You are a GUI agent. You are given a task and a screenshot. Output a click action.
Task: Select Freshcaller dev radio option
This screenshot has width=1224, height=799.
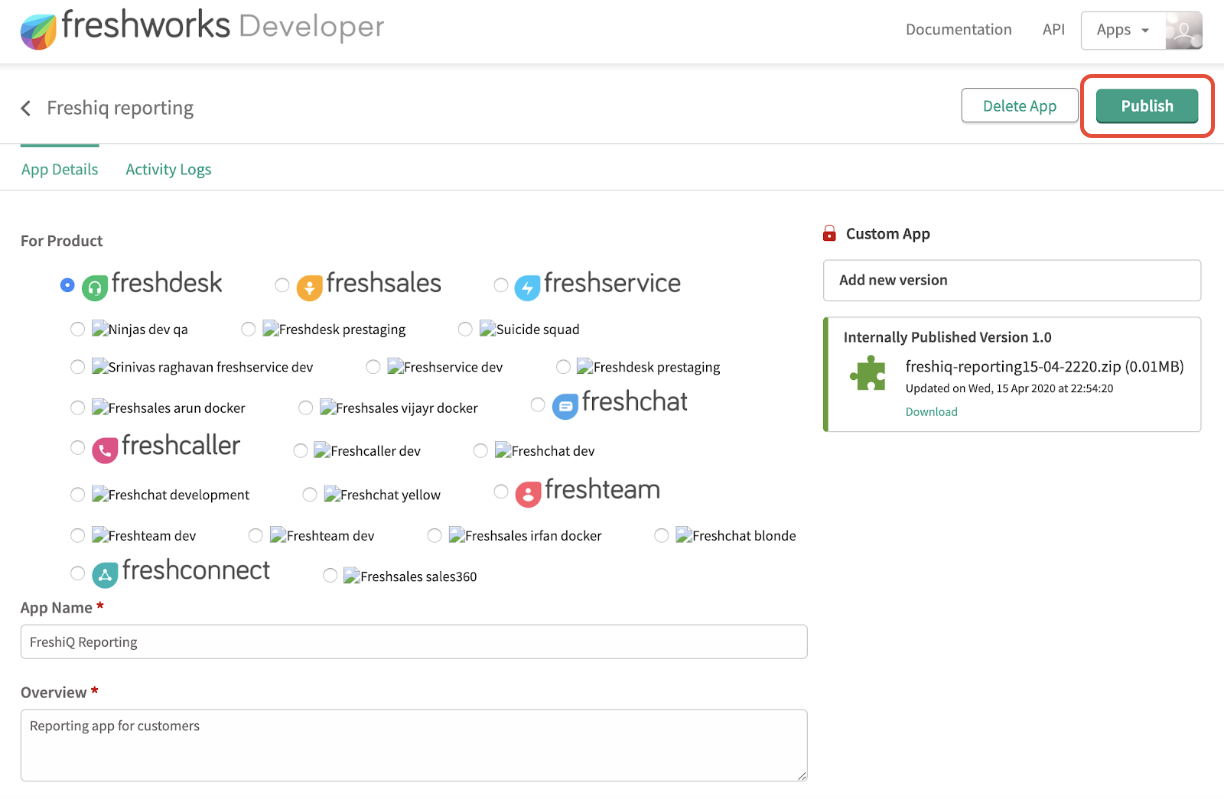pyautogui.click(x=300, y=450)
